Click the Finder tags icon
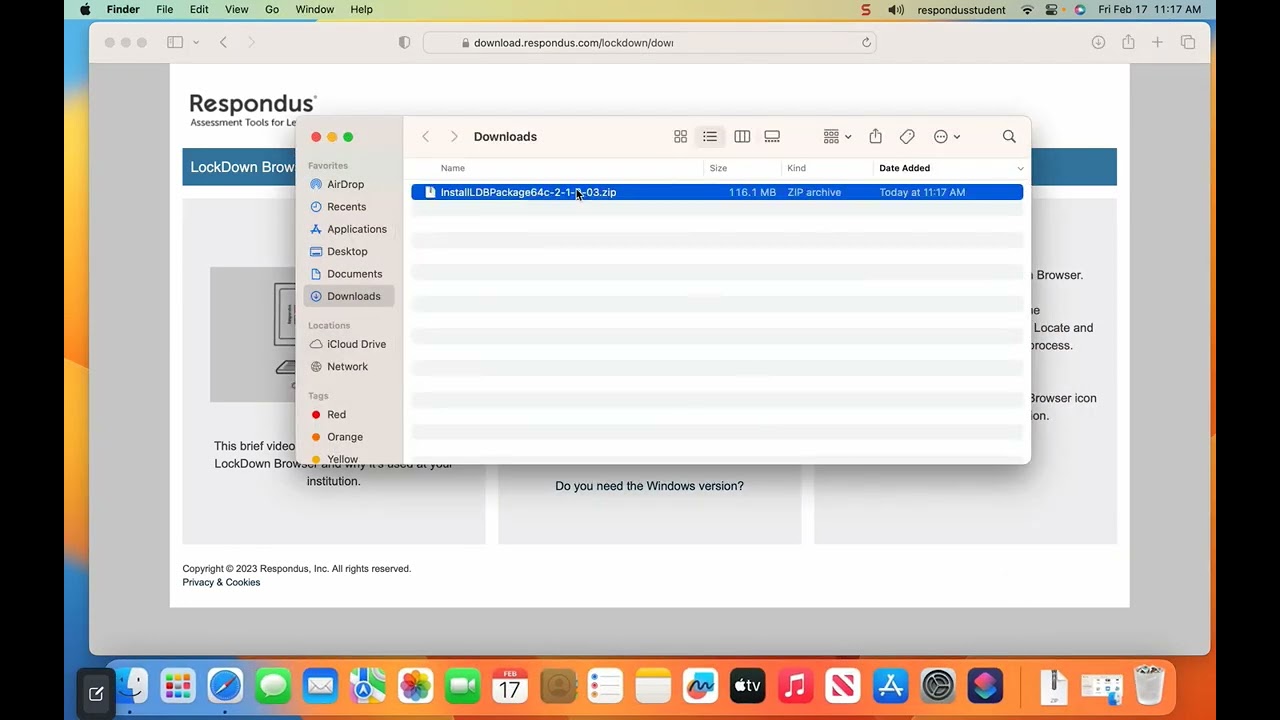 (907, 137)
